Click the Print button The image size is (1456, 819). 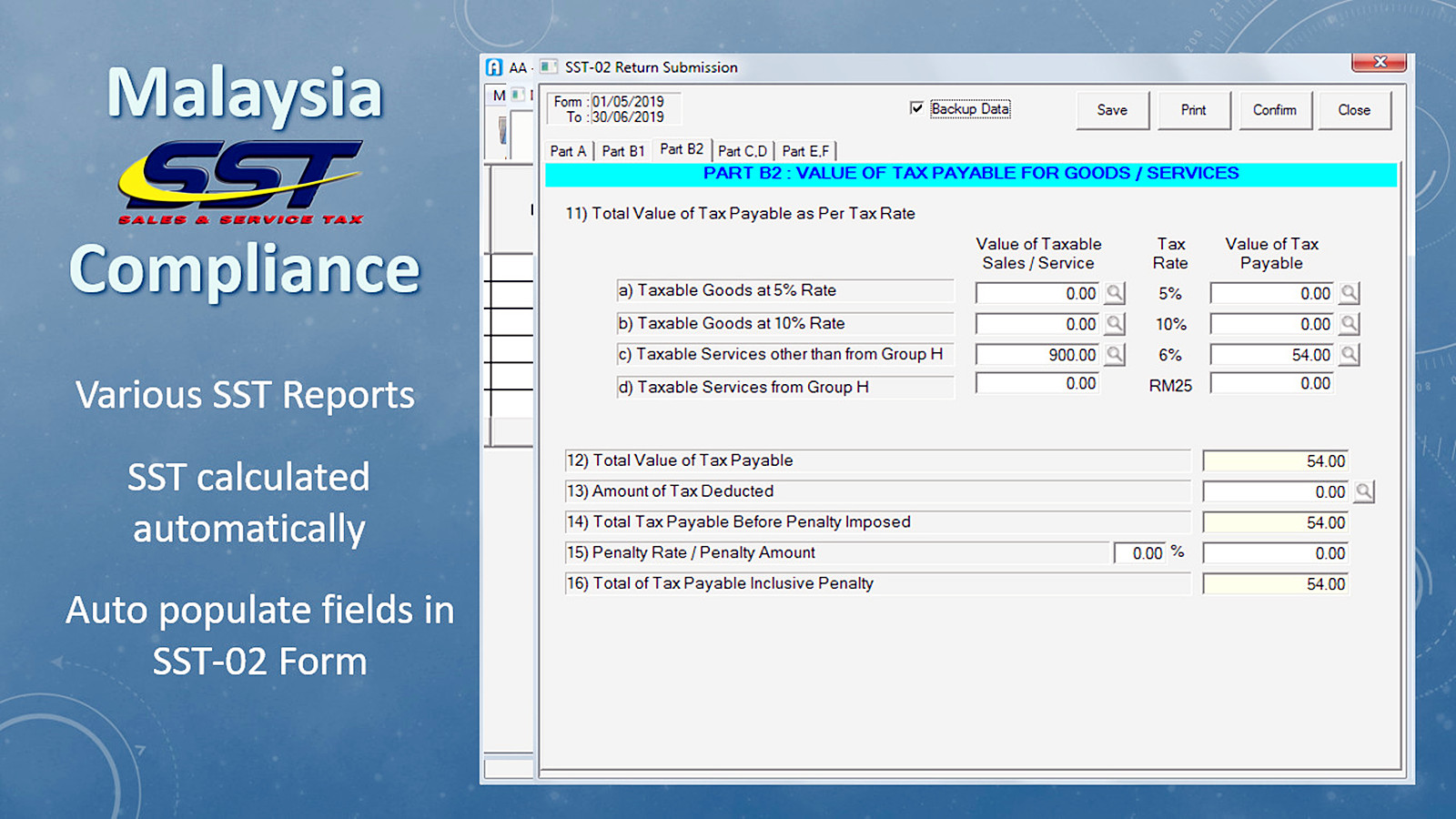tap(1194, 110)
